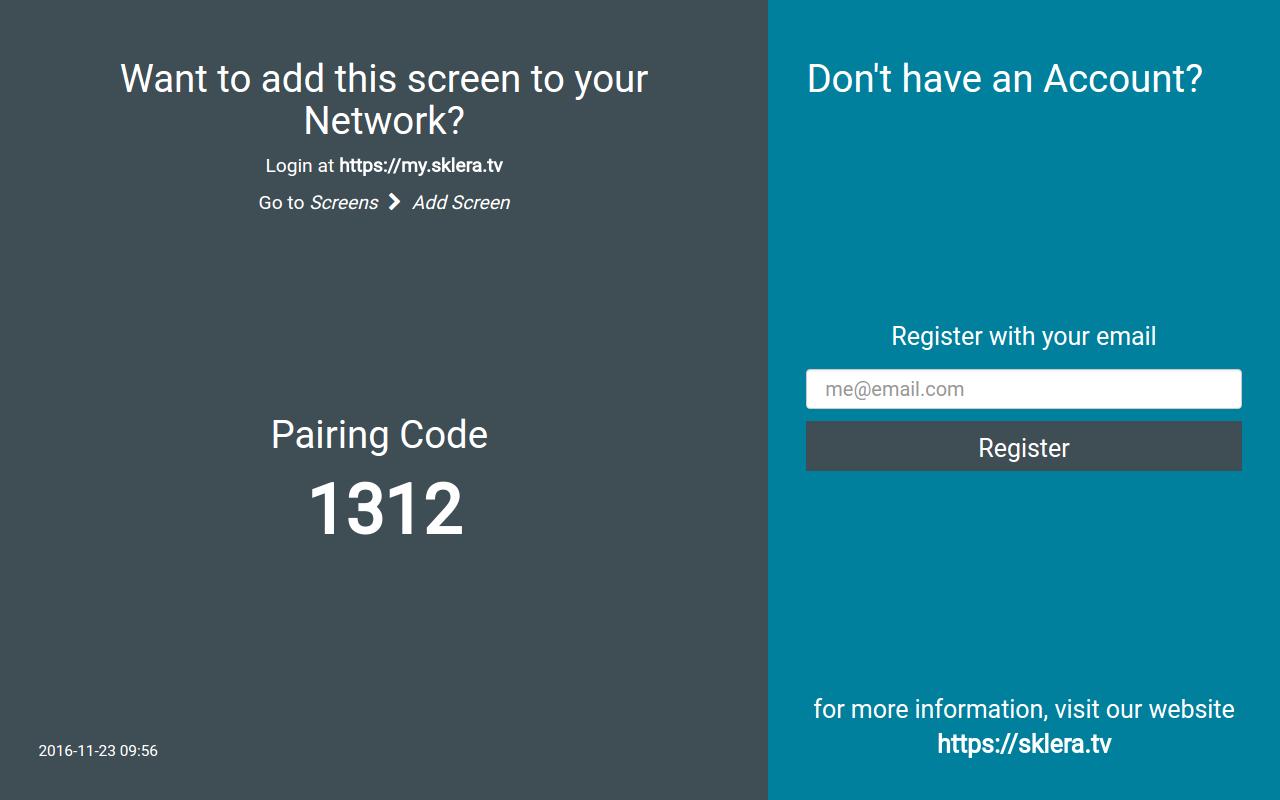Screen dimensions: 1280x800
Task: Click the Want to add this screen heading line
Action: (384, 79)
